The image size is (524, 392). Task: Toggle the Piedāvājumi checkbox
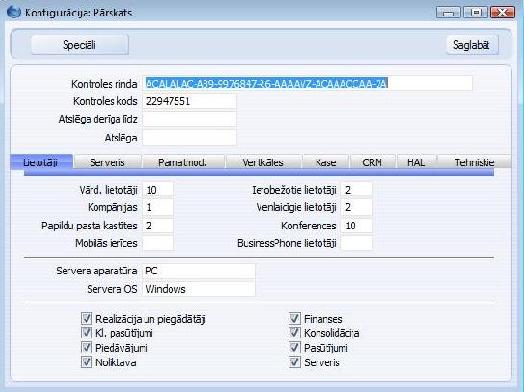87,348
